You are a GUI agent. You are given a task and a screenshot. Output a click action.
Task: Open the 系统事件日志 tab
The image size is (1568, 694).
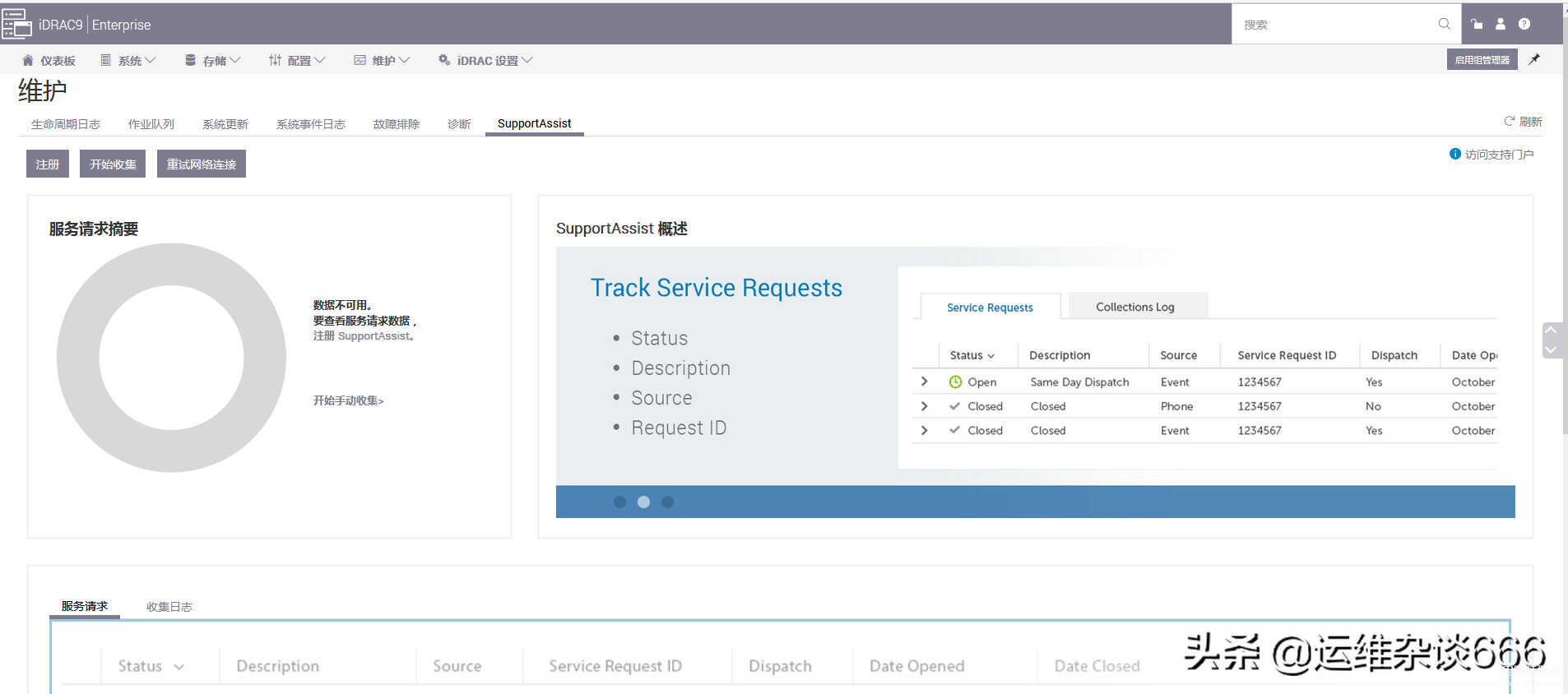[x=311, y=124]
